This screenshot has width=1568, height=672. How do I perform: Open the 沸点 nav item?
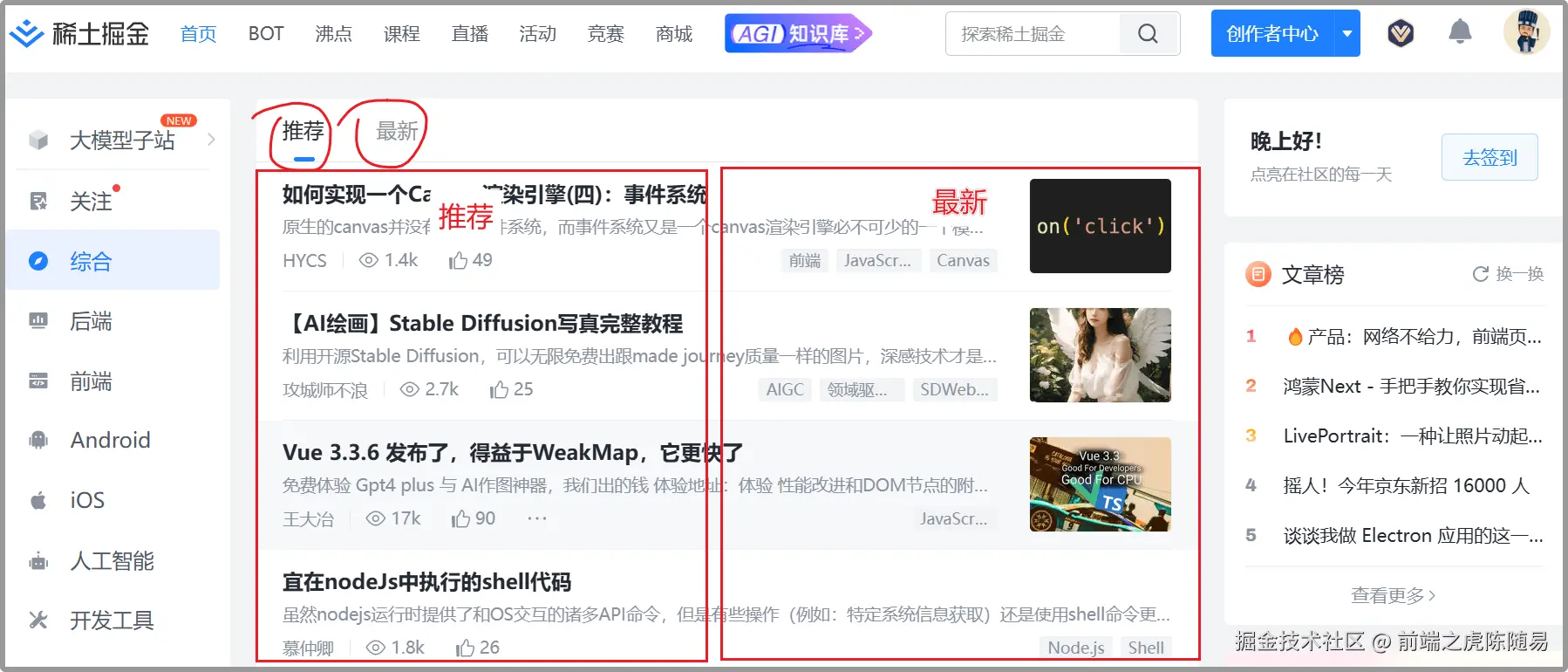tap(333, 34)
